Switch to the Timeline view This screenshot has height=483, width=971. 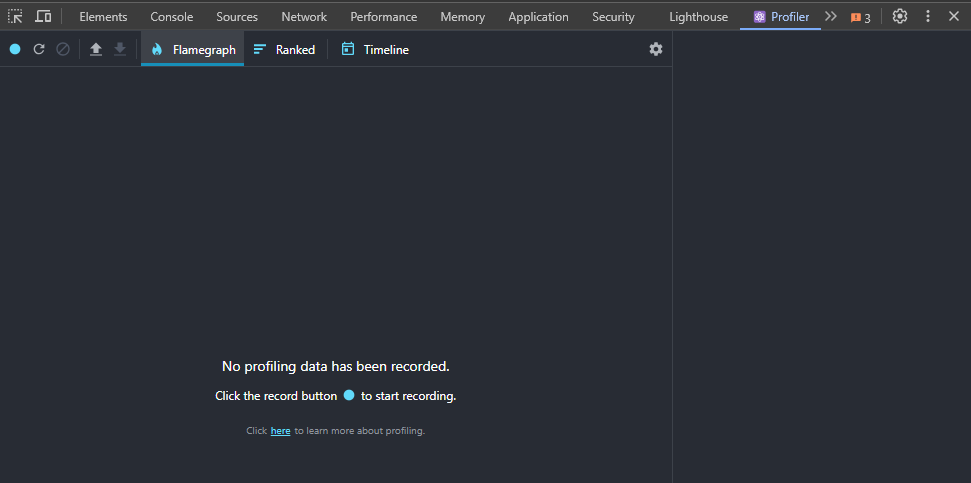point(375,50)
